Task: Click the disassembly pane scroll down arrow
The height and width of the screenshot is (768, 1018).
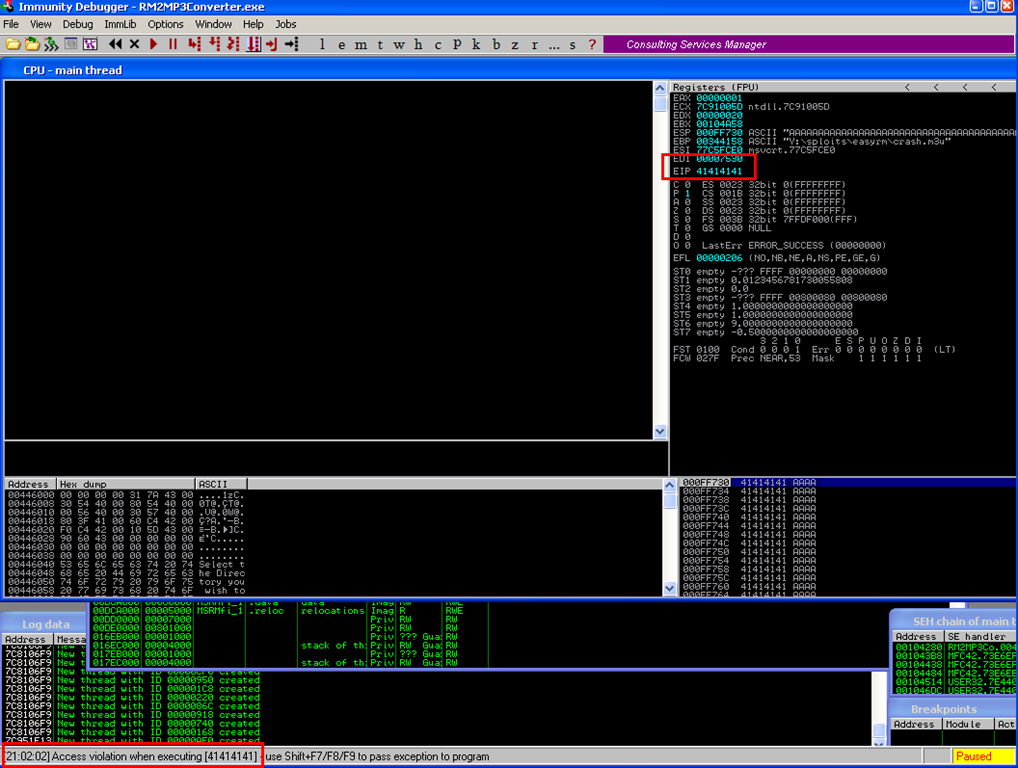Action: [x=659, y=432]
